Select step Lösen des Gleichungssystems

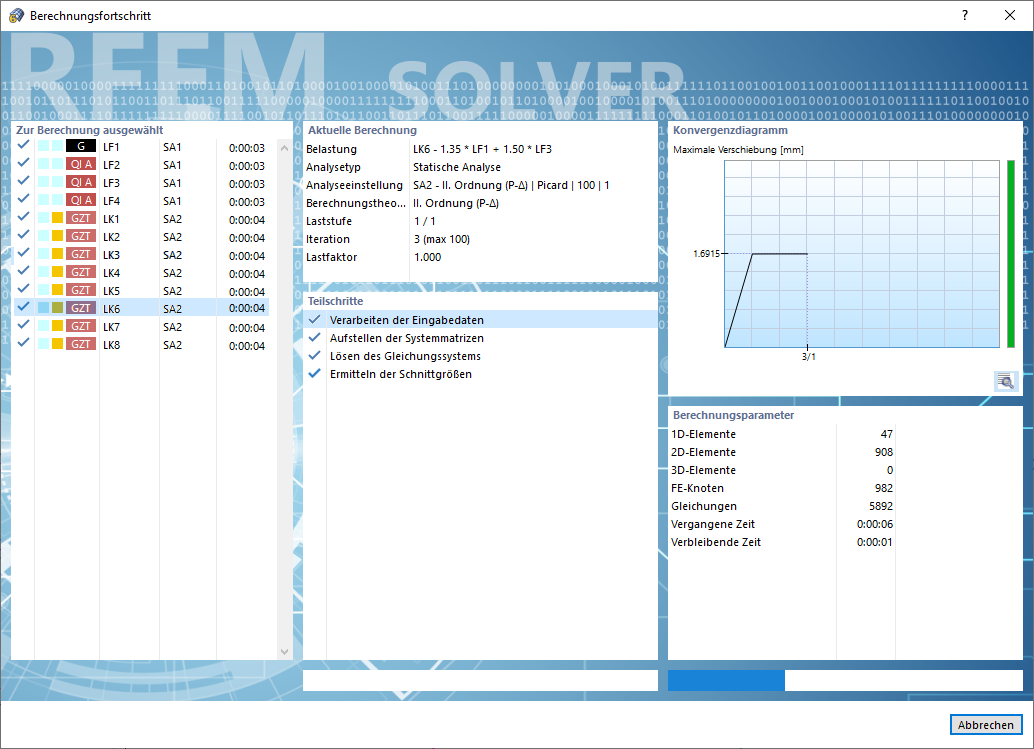coord(481,356)
